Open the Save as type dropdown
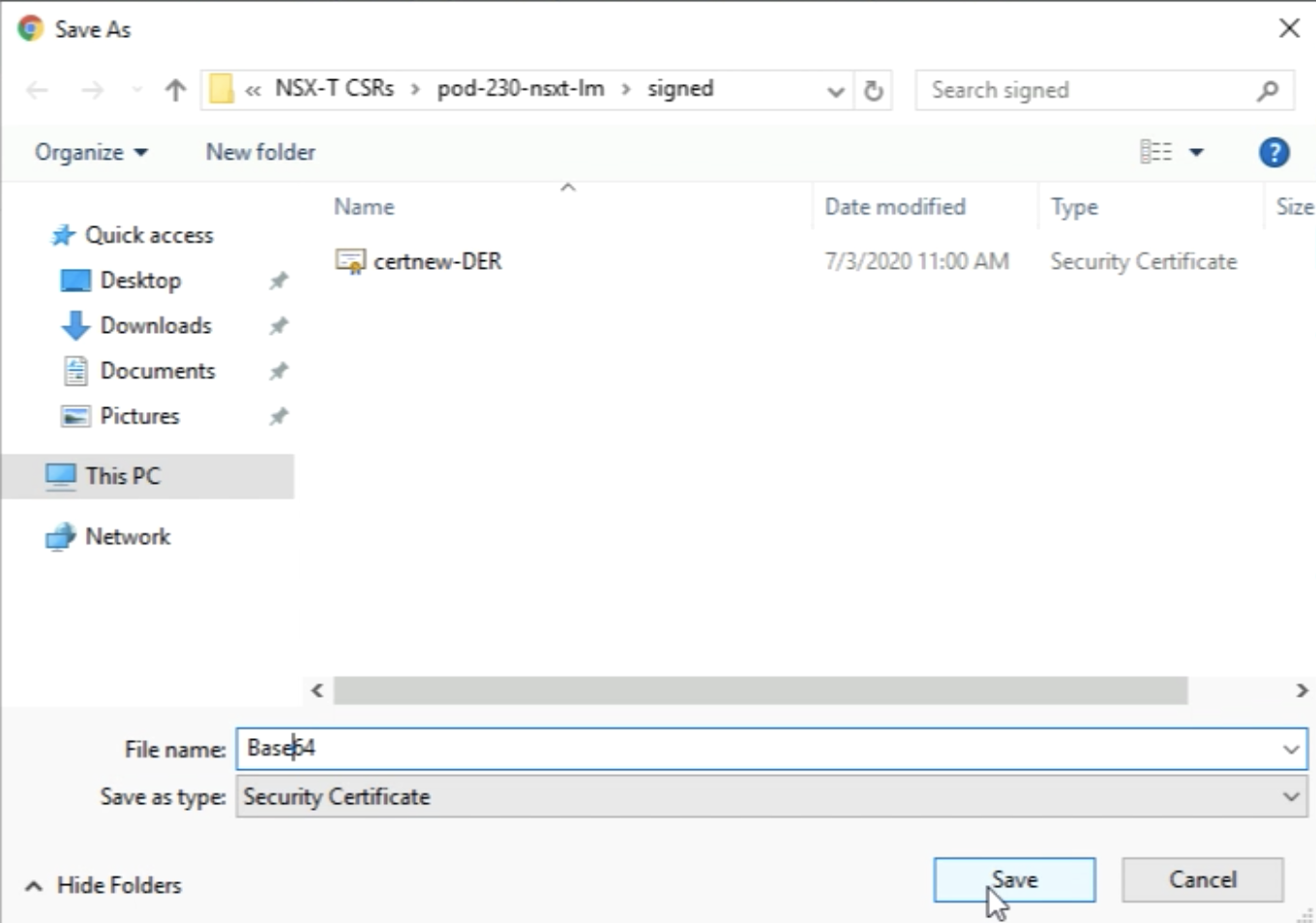Viewport: 1316px width, 923px height. tap(771, 797)
